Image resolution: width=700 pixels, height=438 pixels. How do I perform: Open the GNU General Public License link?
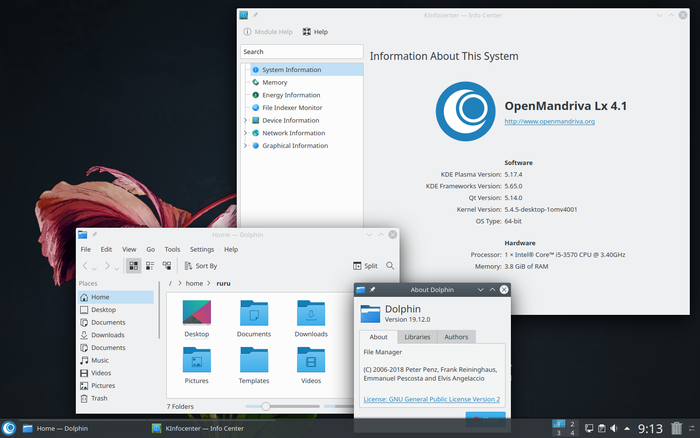point(431,399)
